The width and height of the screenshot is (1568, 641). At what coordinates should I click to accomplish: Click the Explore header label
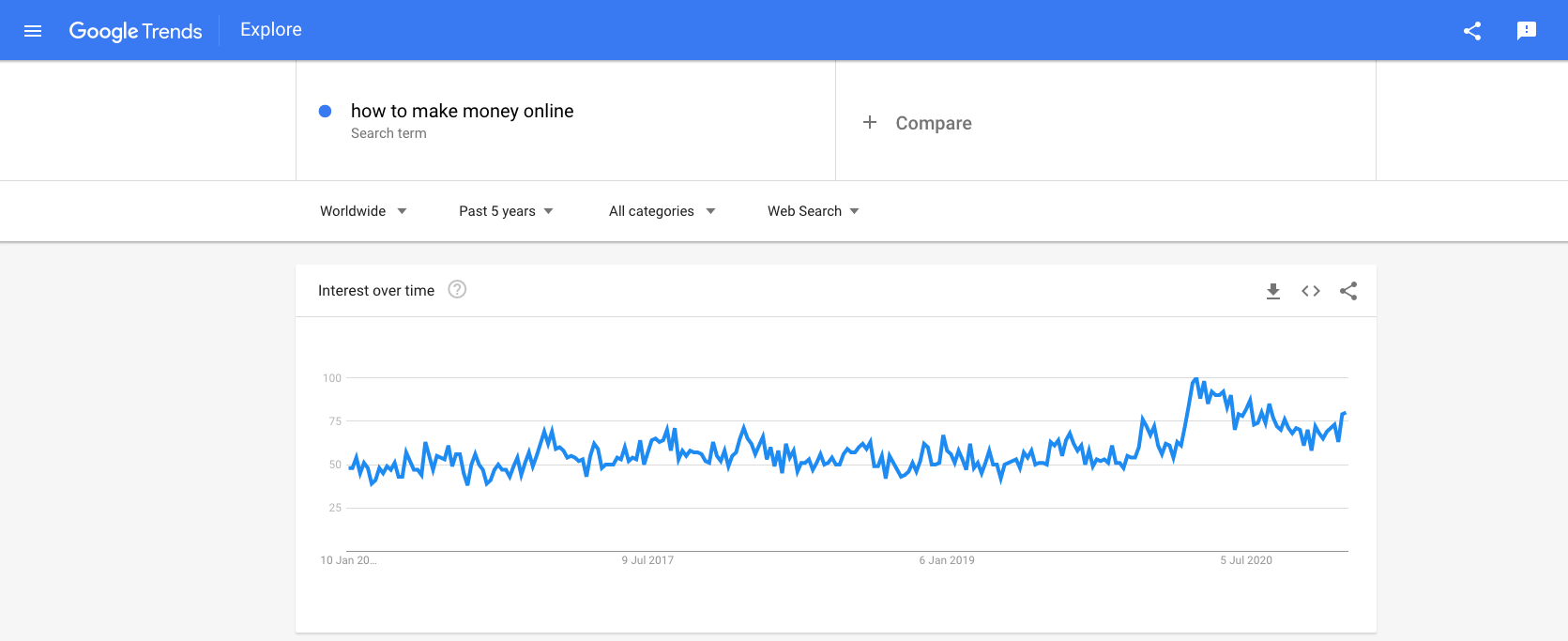coord(271,30)
